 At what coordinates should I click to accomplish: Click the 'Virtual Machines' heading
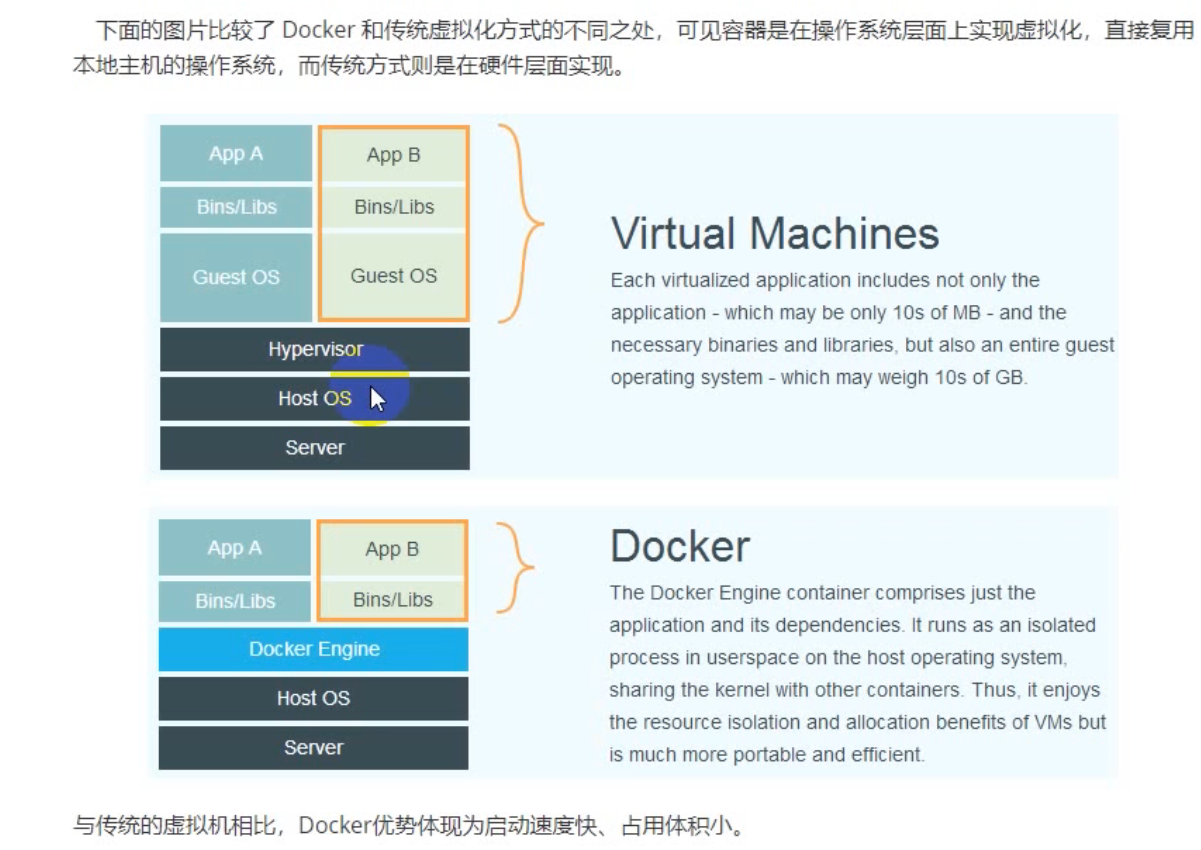coord(775,234)
